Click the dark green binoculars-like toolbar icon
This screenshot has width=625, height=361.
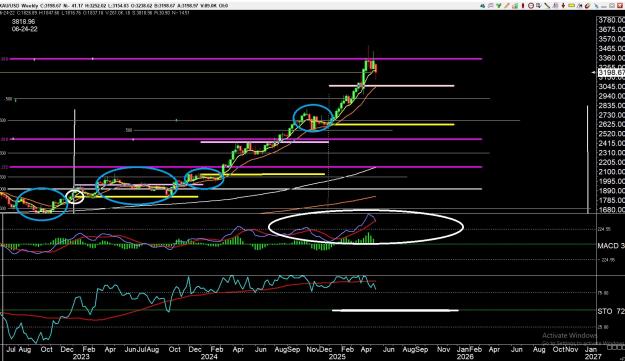coord(483,6)
